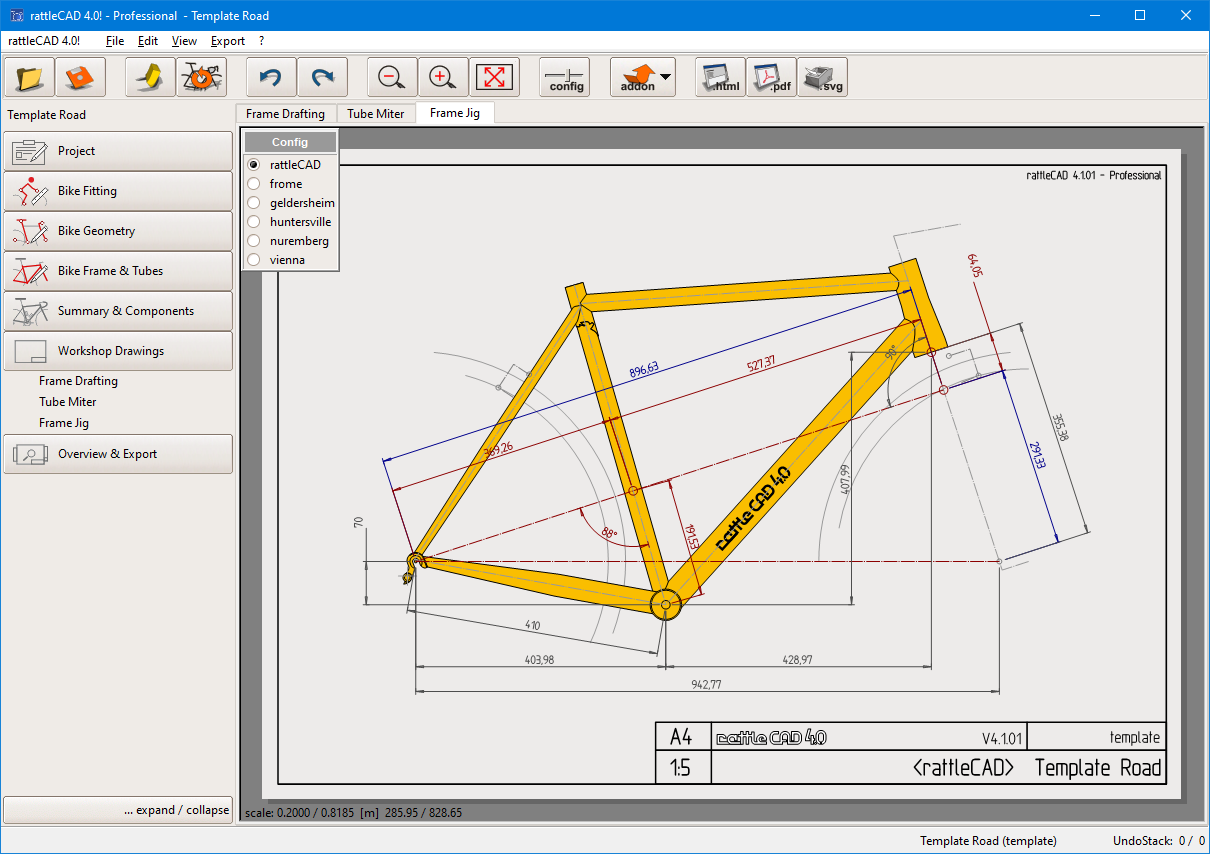The image size is (1210, 854).
Task: Select the Frame Jig tab
Action: [455, 113]
